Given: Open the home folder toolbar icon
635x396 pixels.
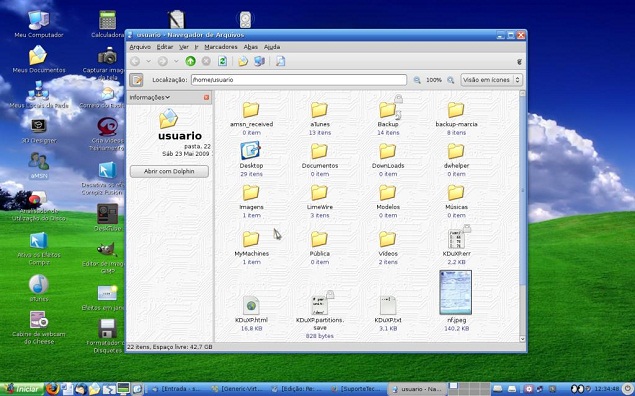Looking at the screenshot, I should (243, 61).
